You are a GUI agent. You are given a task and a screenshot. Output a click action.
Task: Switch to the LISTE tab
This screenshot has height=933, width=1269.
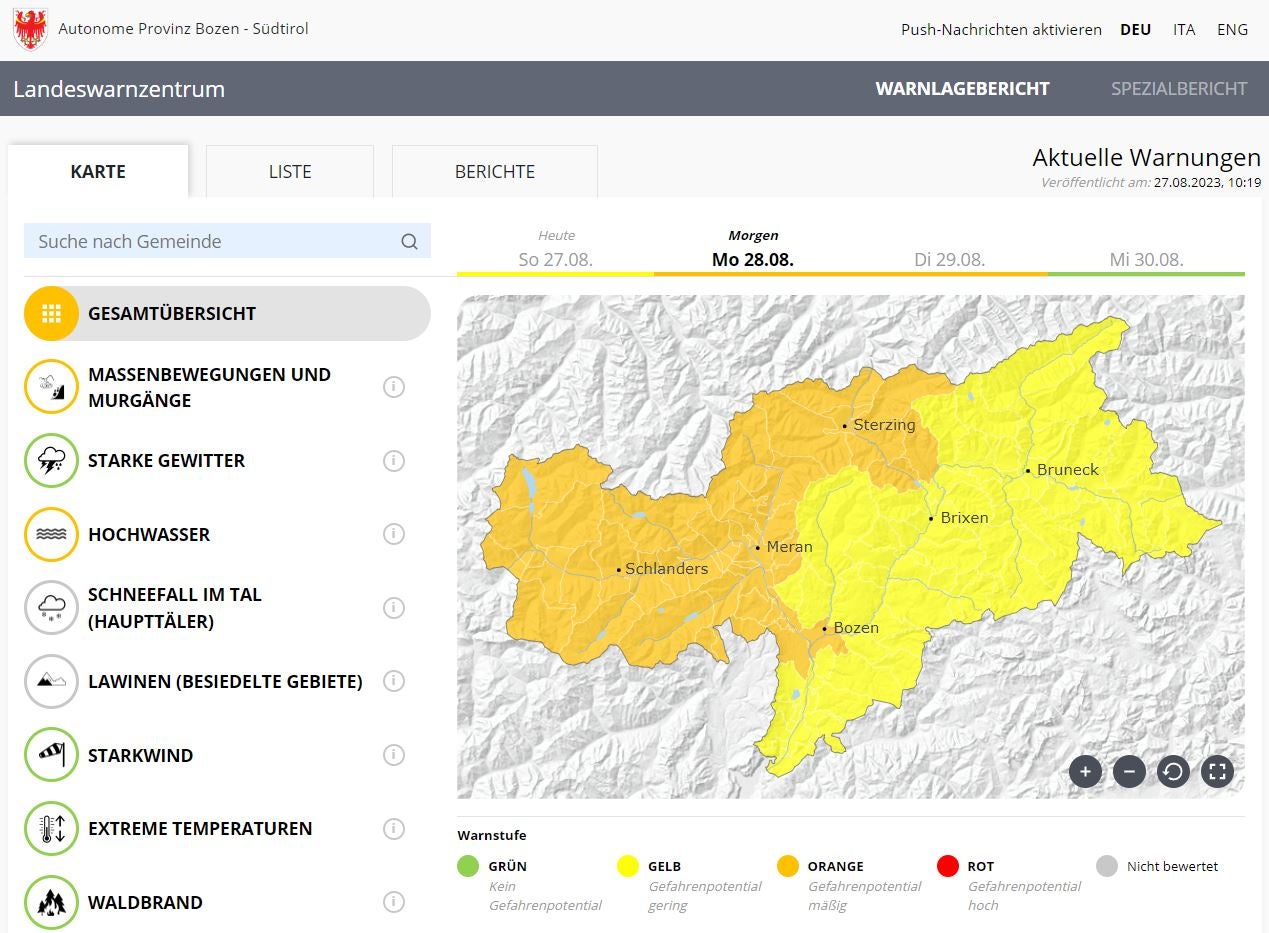(290, 172)
